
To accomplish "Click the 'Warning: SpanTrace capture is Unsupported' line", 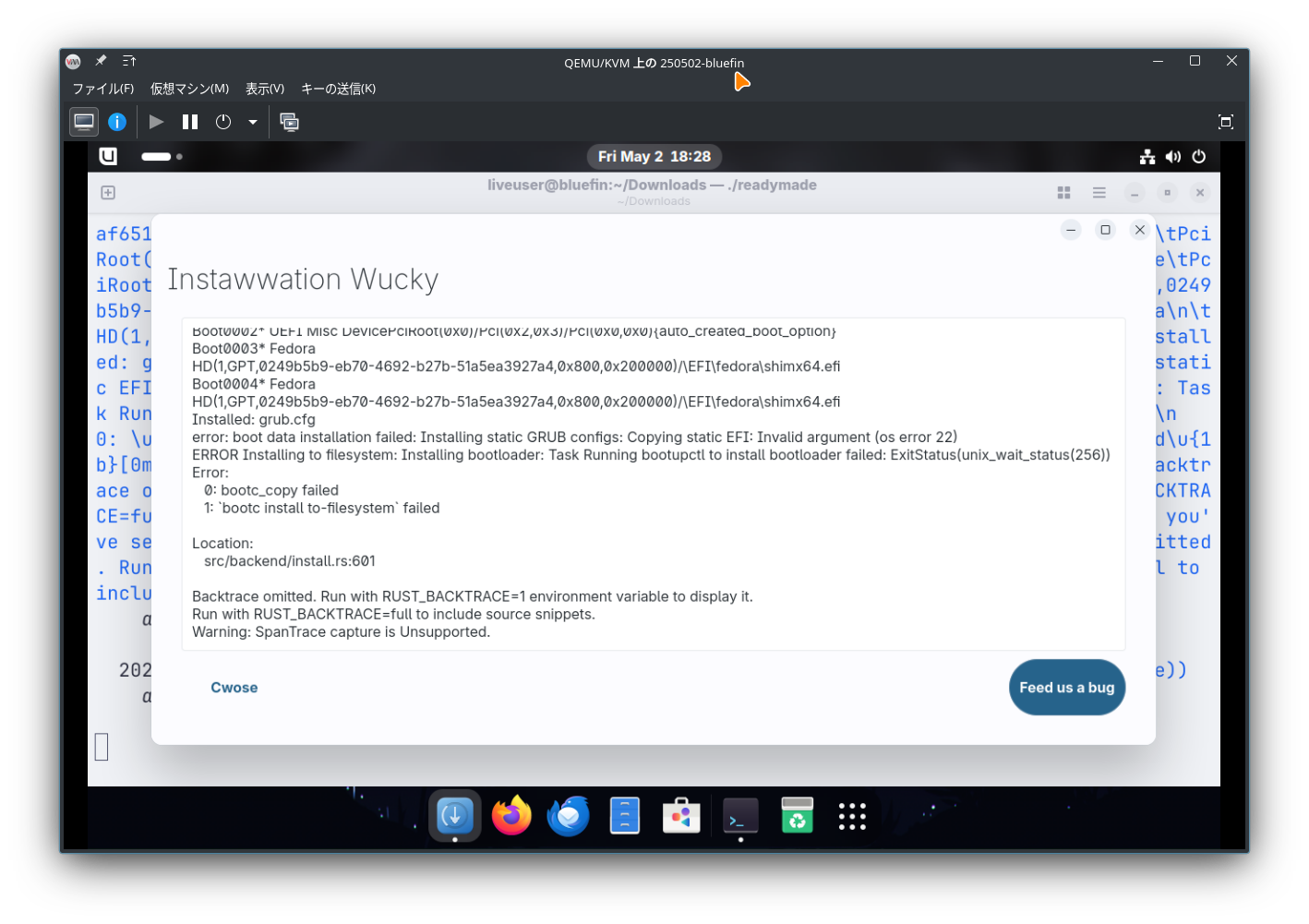I will click(x=341, y=631).
